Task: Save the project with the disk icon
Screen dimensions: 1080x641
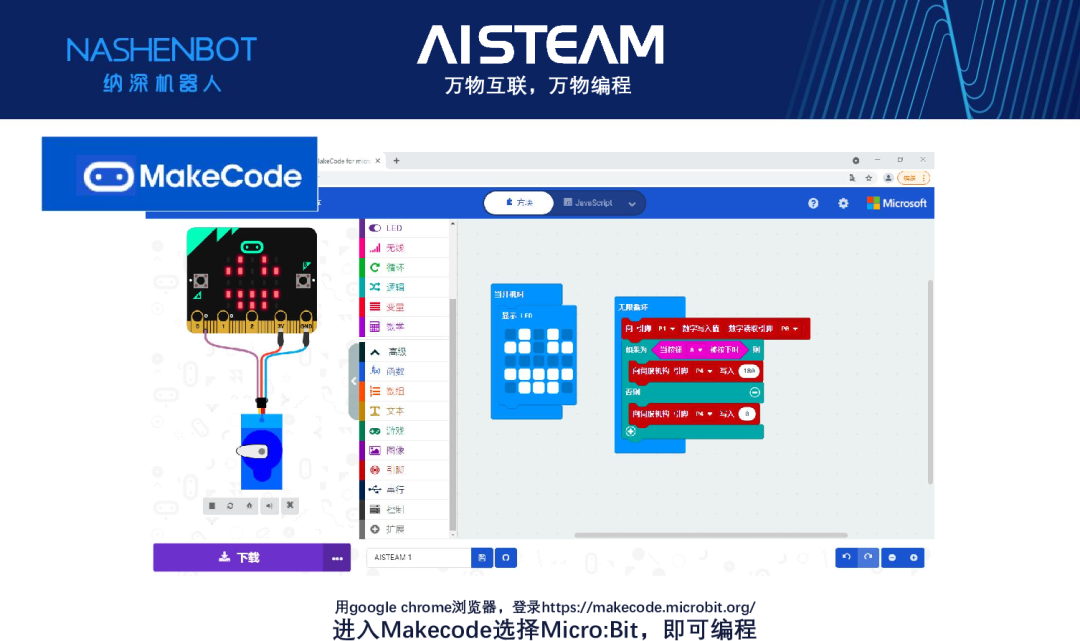Action: pyautogui.click(x=482, y=557)
